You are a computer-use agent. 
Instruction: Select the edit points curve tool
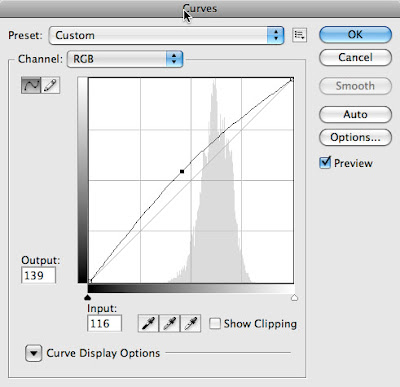coord(31,85)
